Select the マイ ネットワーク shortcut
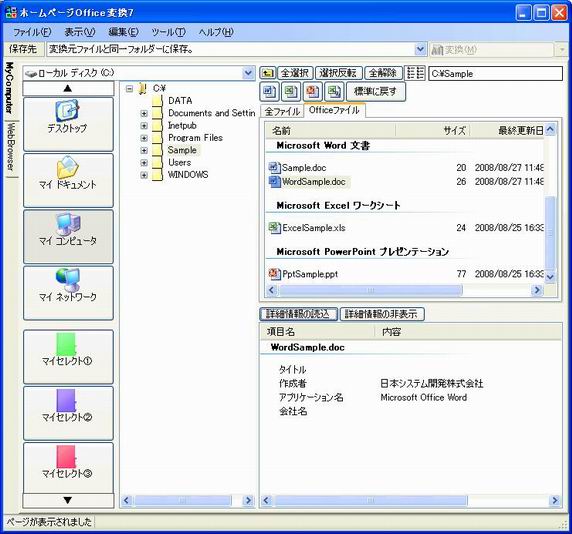 tap(68, 293)
